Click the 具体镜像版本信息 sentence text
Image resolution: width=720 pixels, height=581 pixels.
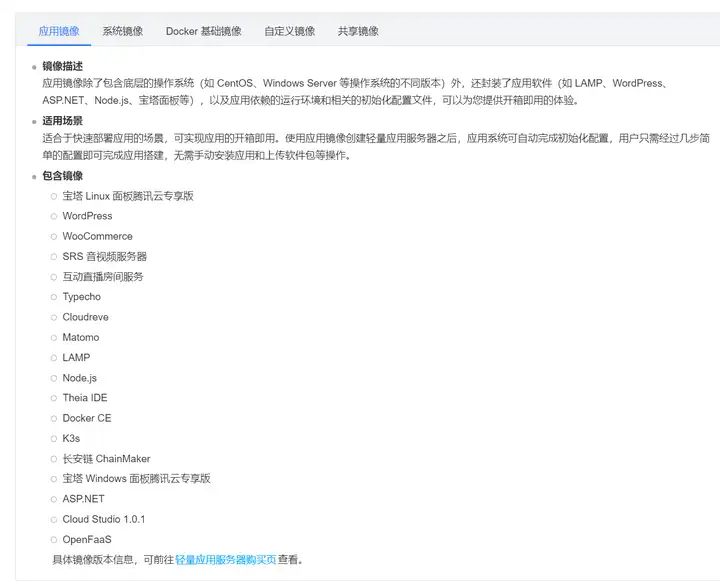coord(177,559)
